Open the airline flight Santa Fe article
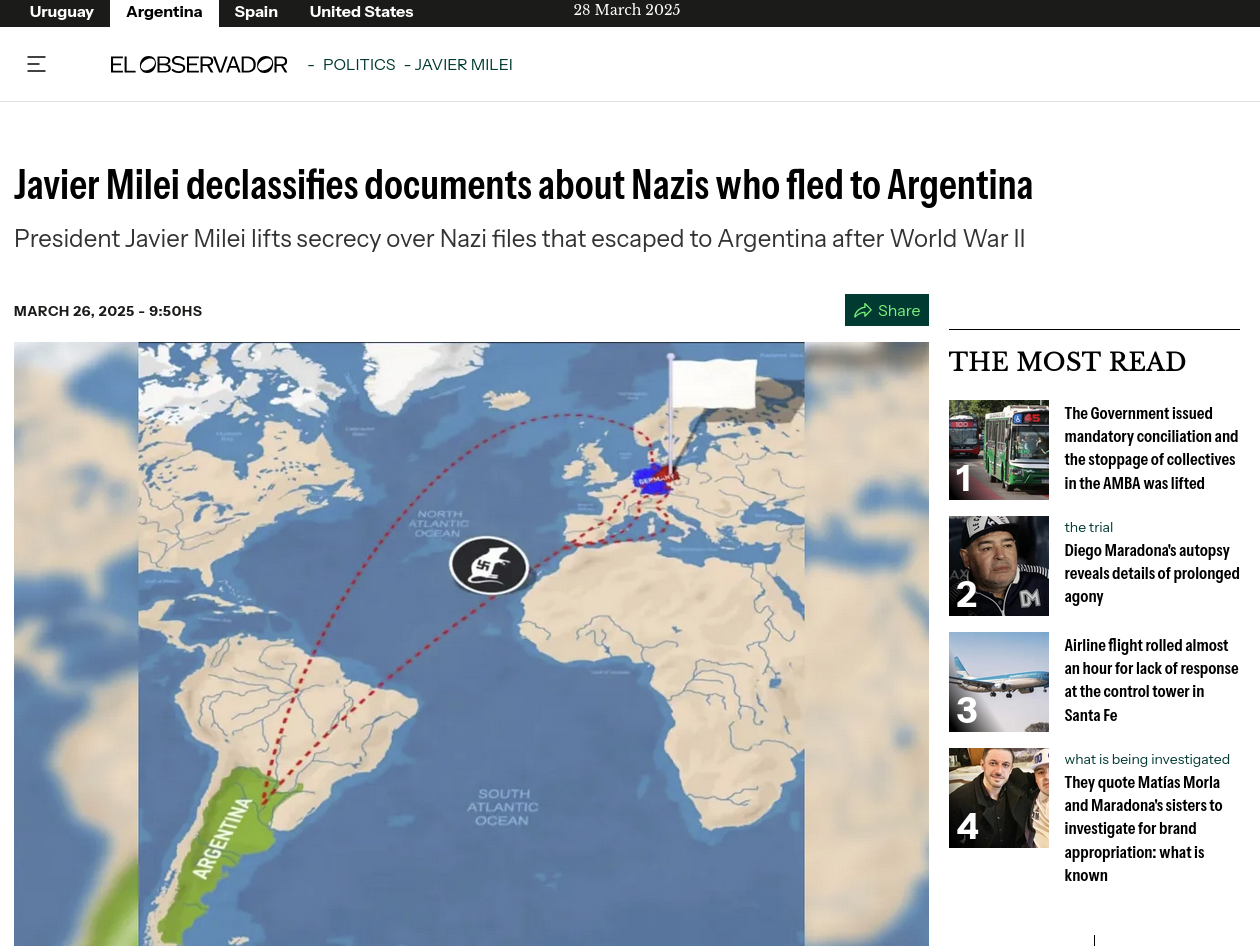1260x946 pixels. (x=1151, y=680)
